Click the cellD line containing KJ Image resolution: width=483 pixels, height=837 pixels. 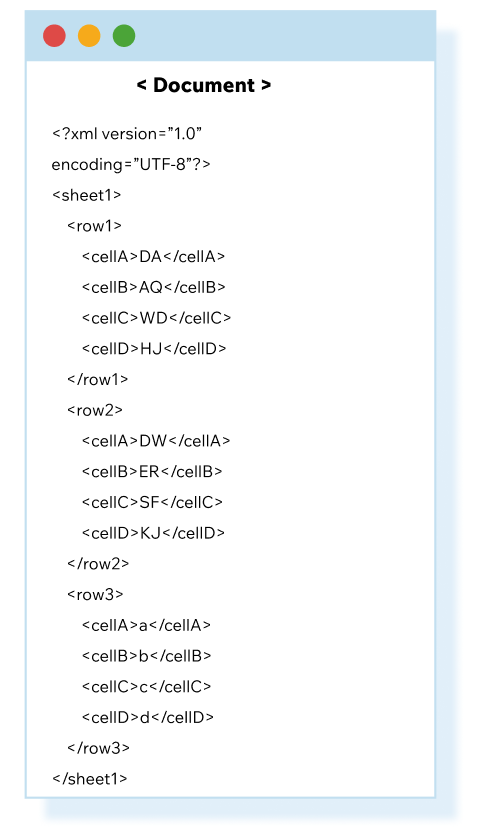pyautogui.click(x=153, y=533)
